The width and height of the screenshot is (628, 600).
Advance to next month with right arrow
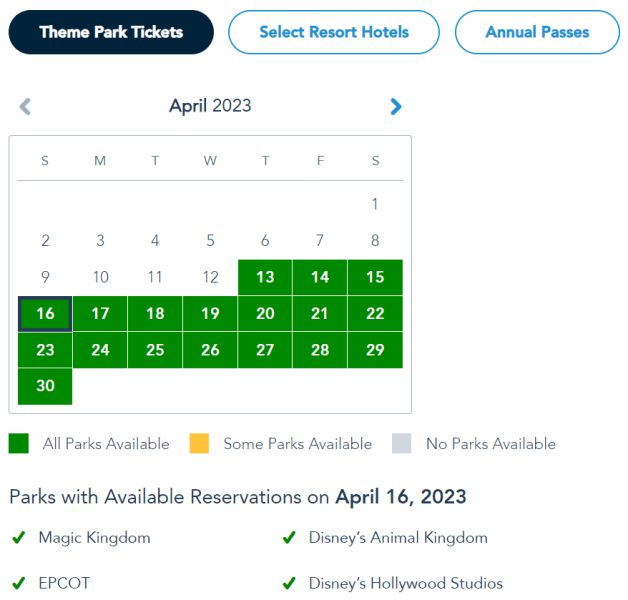396,106
